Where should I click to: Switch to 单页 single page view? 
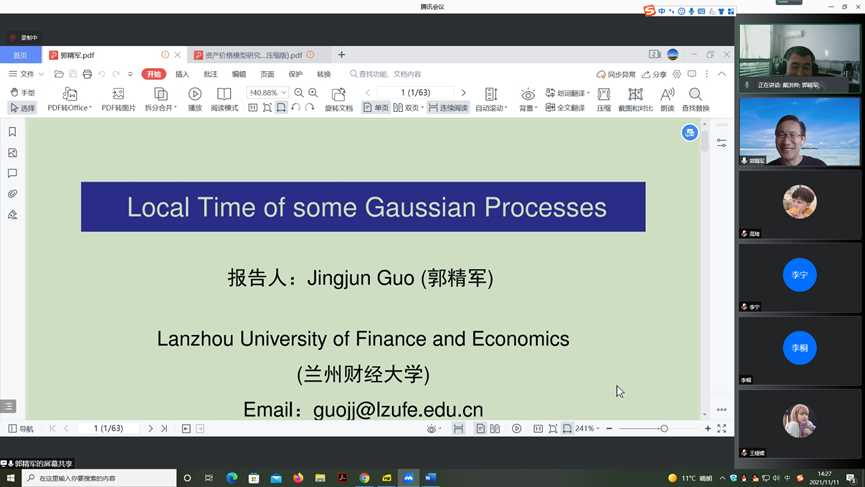[376, 108]
